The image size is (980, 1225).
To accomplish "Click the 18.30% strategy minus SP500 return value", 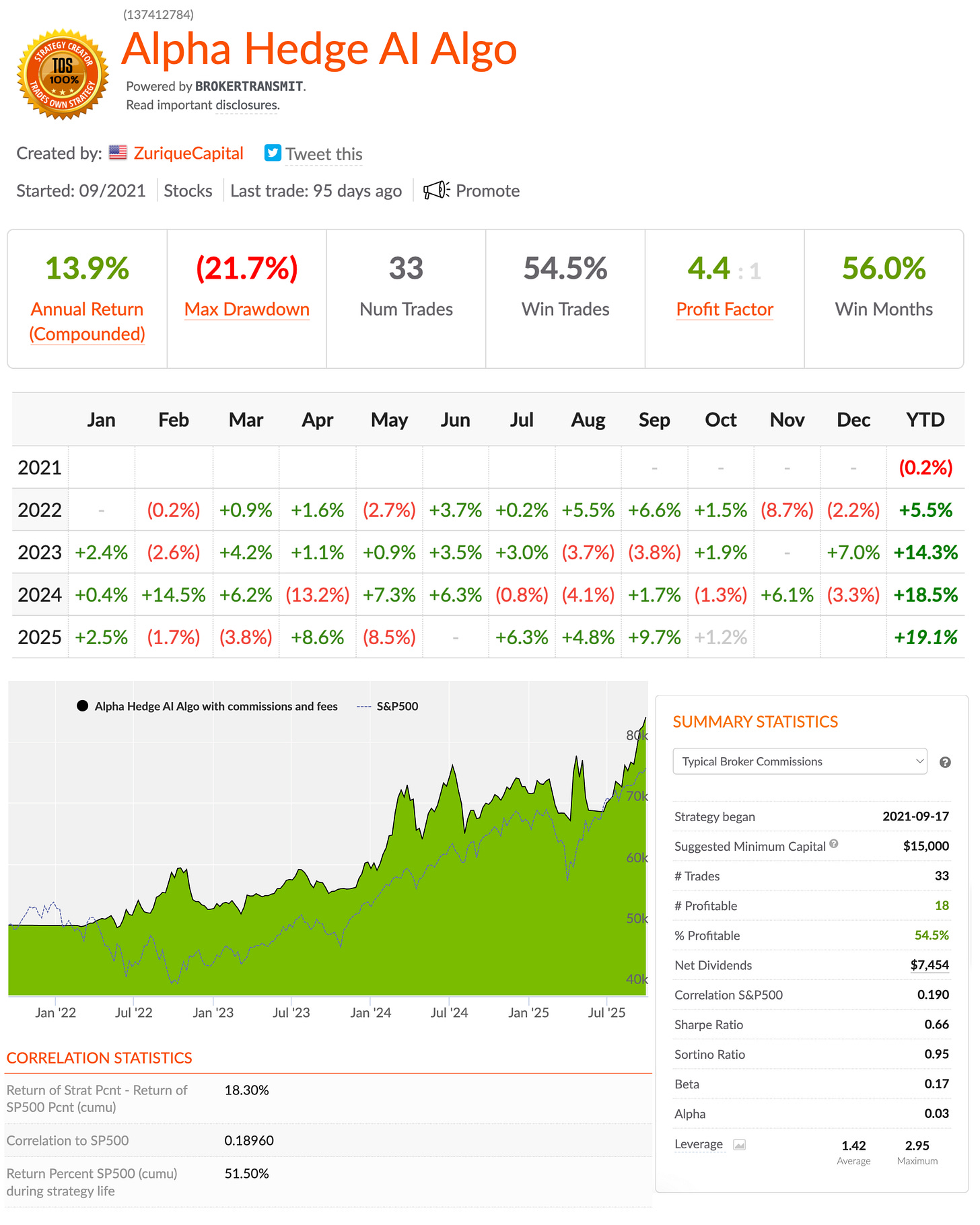I will coord(246,1090).
